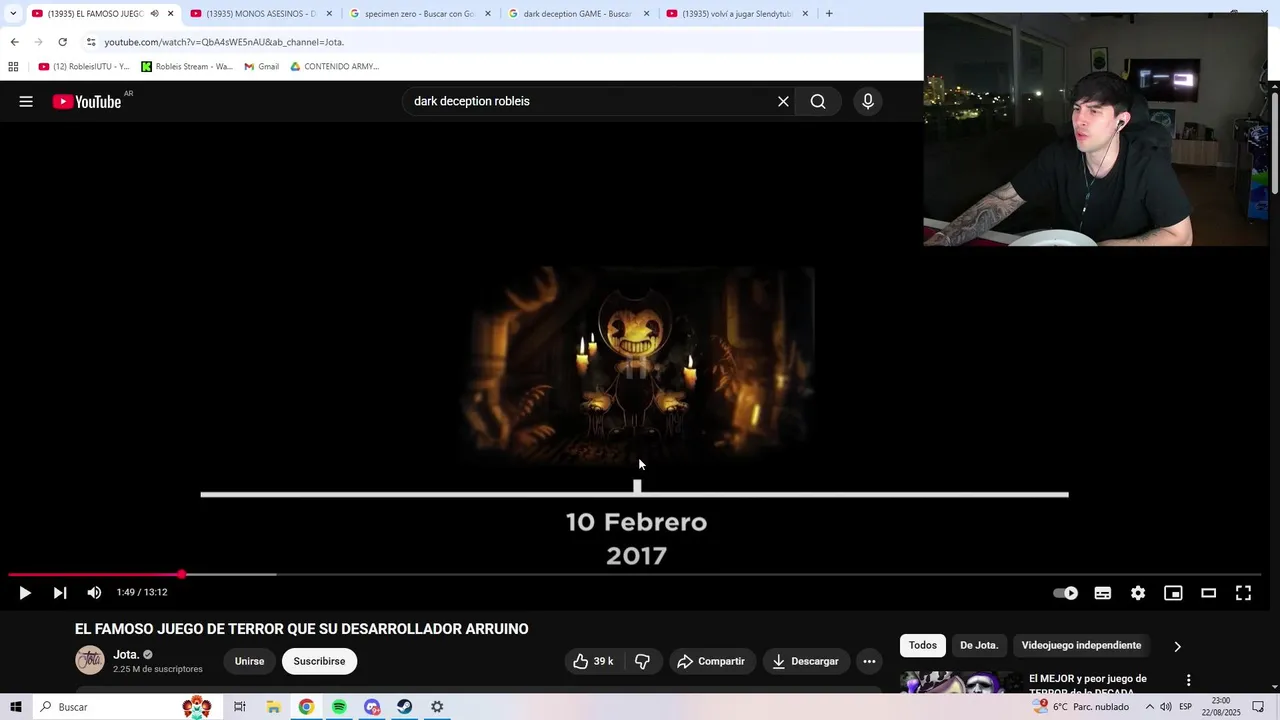
Task: Open Jota. channel avatar
Action: 90,661
